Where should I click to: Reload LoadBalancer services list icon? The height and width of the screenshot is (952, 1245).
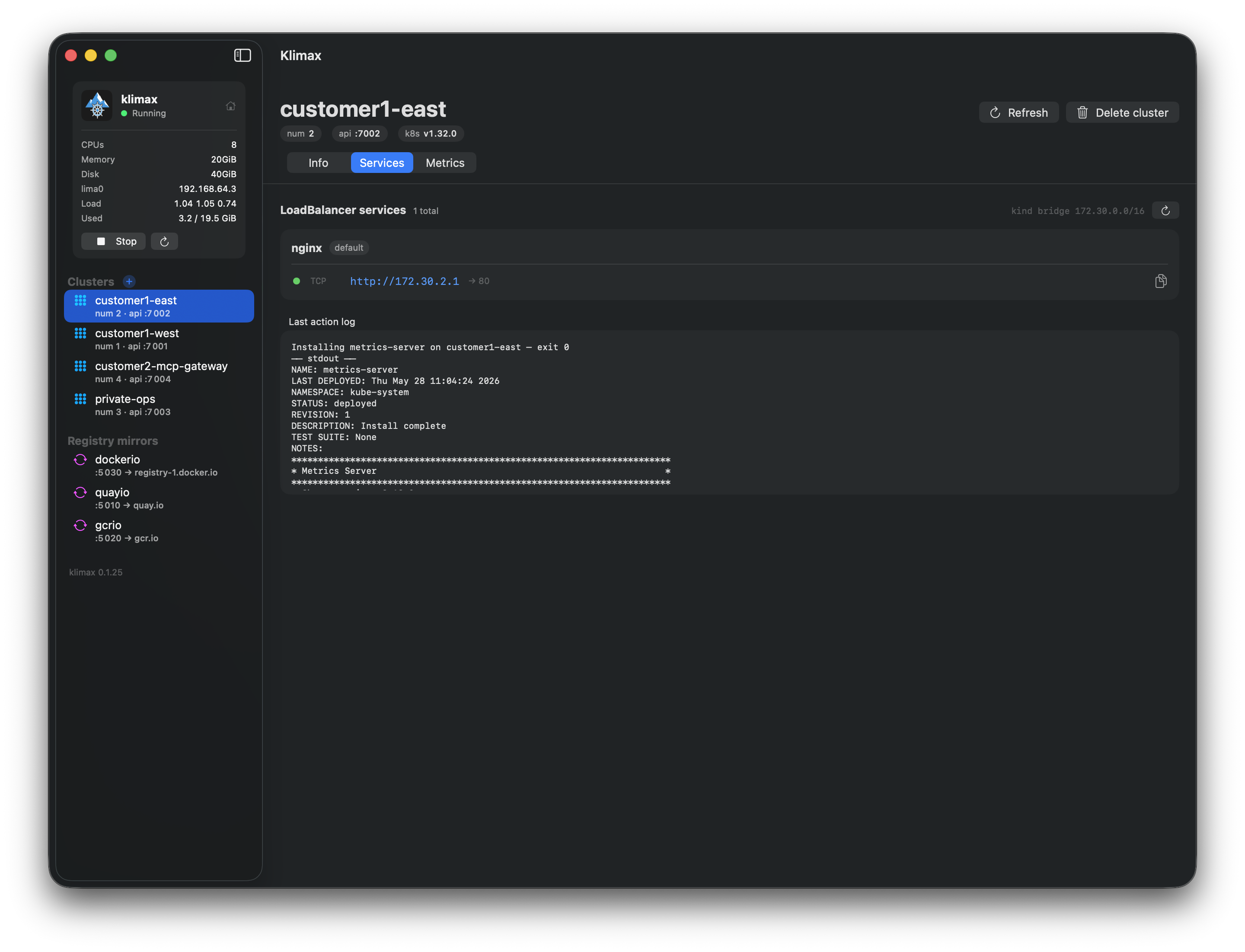[1165, 211]
